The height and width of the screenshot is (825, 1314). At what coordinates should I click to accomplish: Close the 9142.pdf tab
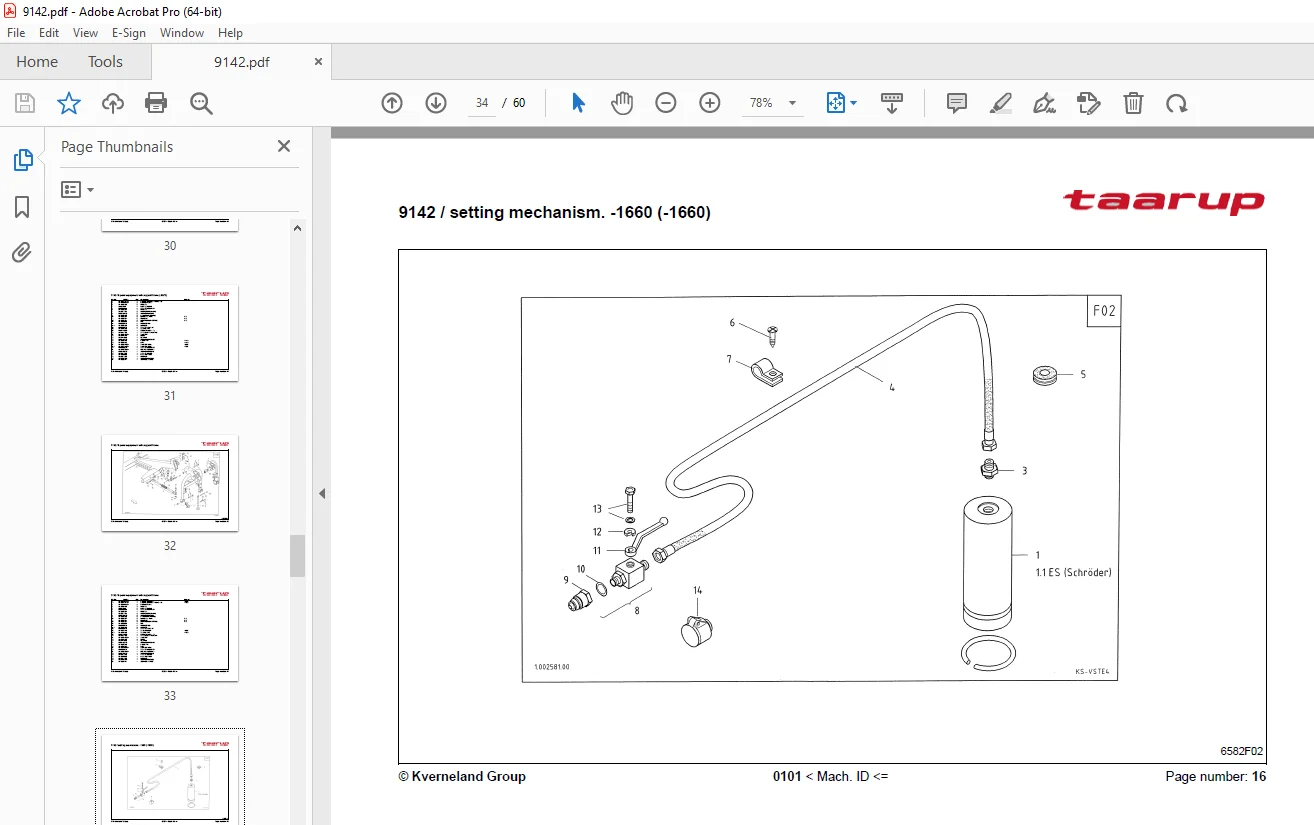tap(319, 61)
